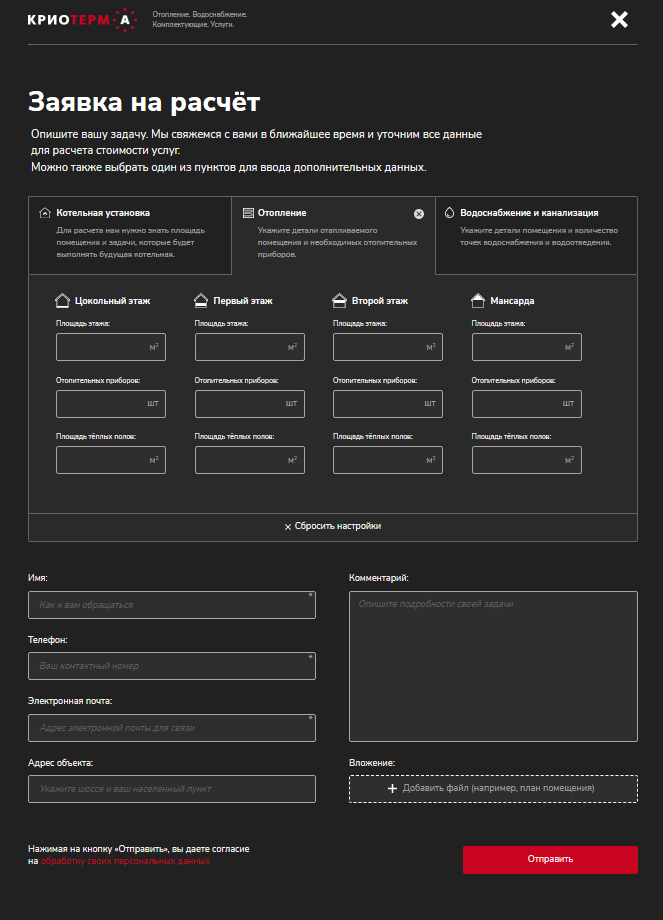
Task: Open the personal data processing link
Action: coord(125,861)
